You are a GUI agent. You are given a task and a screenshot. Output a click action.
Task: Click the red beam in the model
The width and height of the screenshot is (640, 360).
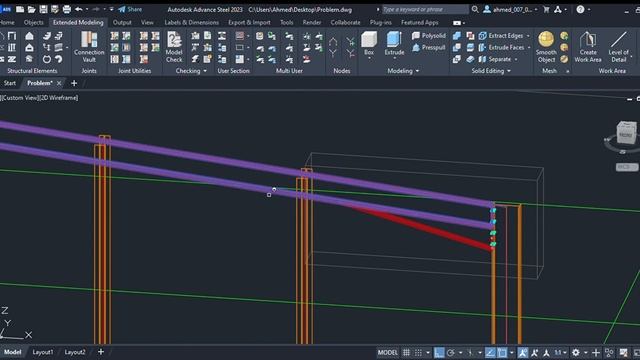424,228
